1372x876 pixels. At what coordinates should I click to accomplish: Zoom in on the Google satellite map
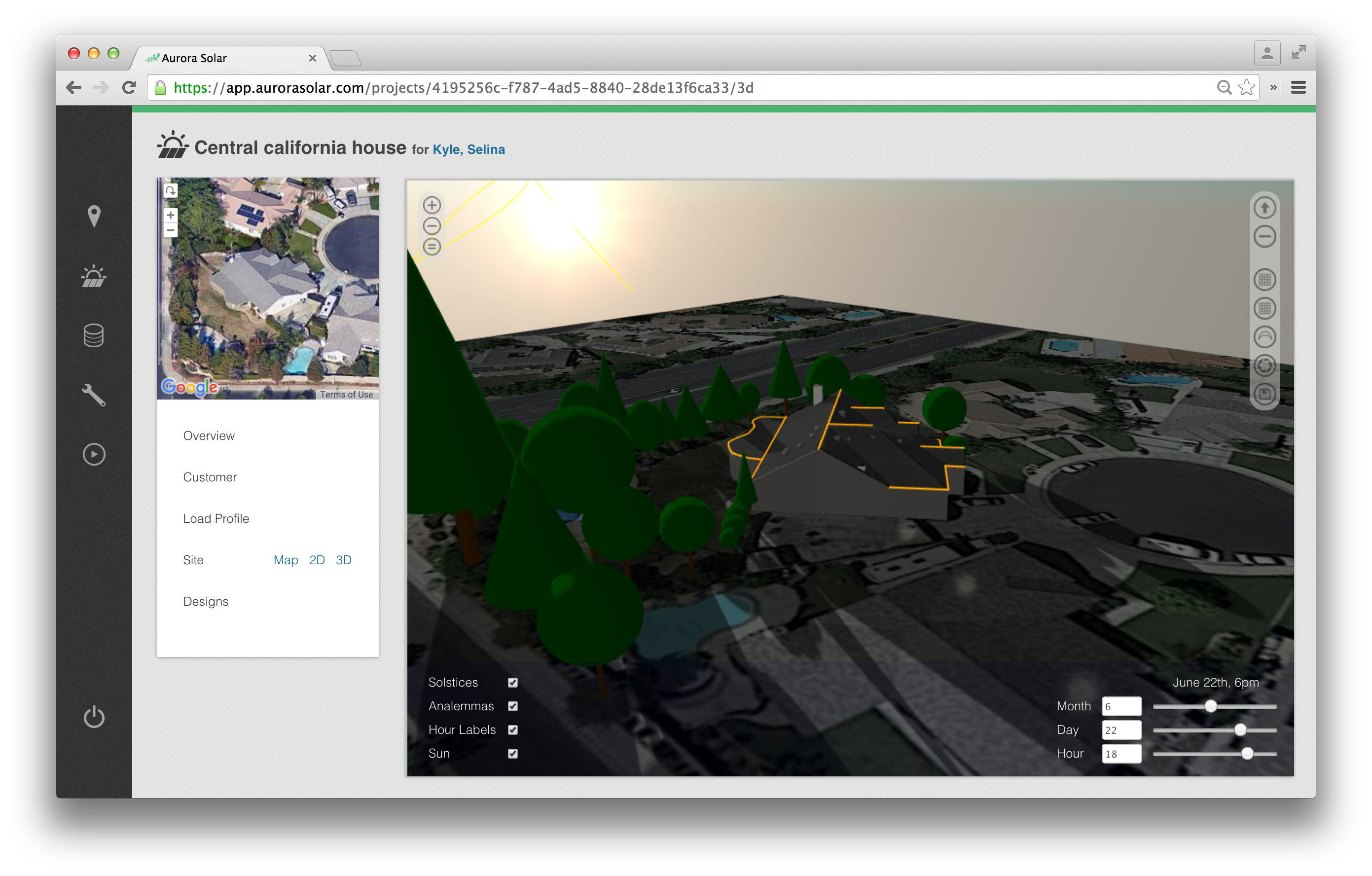pyautogui.click(x=170, y=215)
